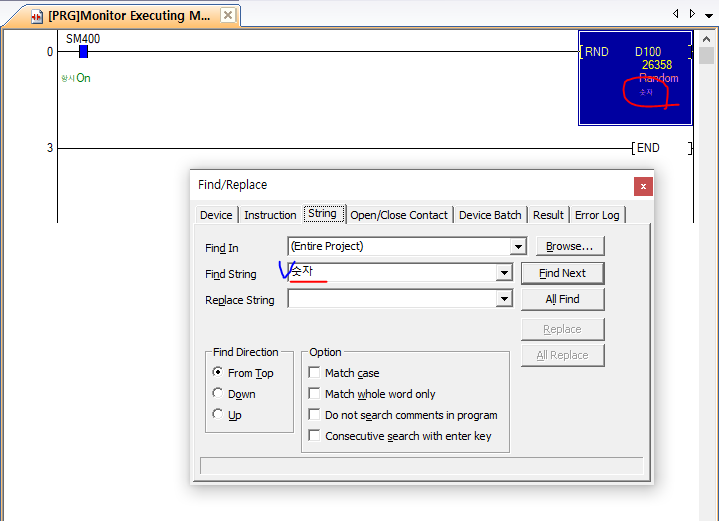
Task: Open the Result tab
Action: (548, 215)
